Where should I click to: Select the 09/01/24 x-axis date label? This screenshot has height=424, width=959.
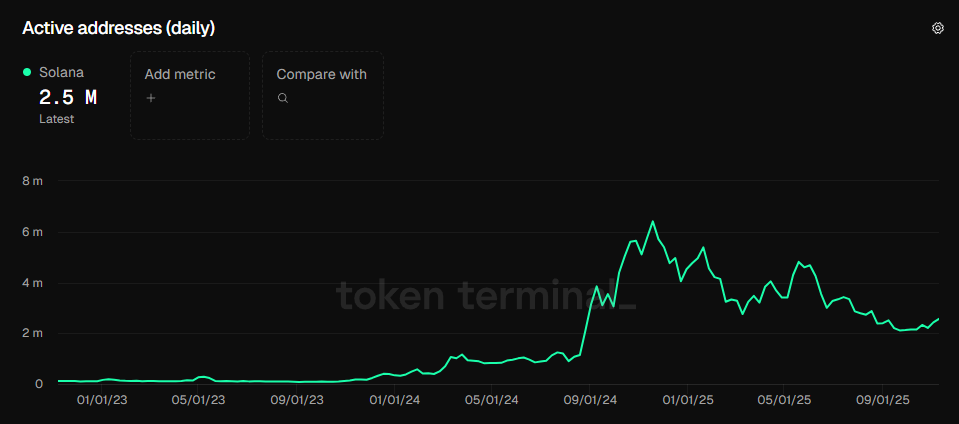click(590, 400)
